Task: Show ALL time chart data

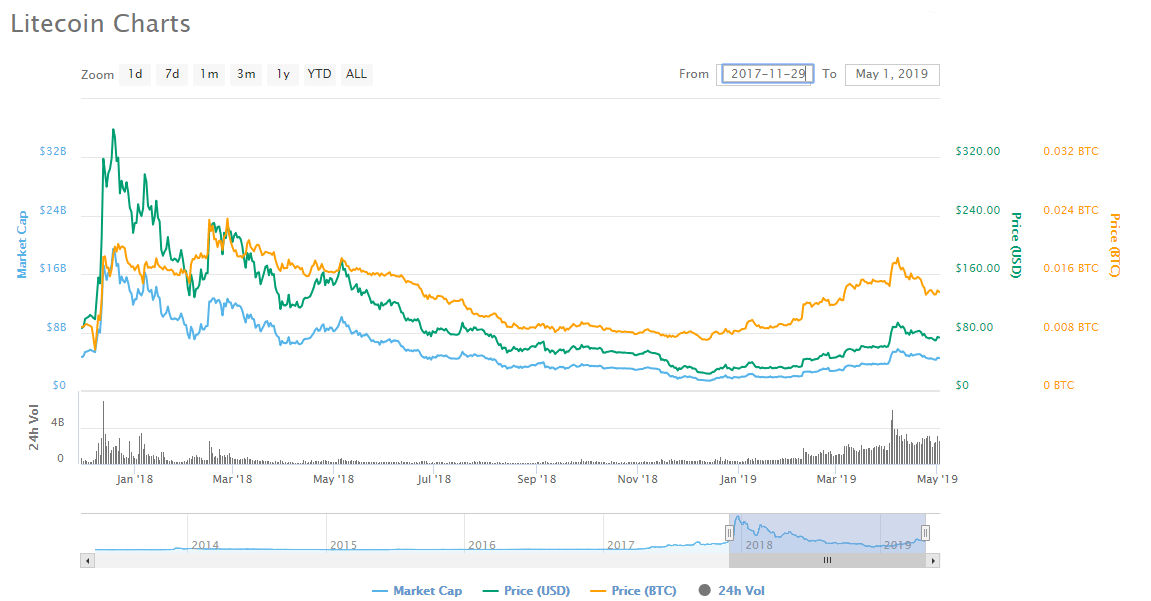Action: [x=356, y=74]
